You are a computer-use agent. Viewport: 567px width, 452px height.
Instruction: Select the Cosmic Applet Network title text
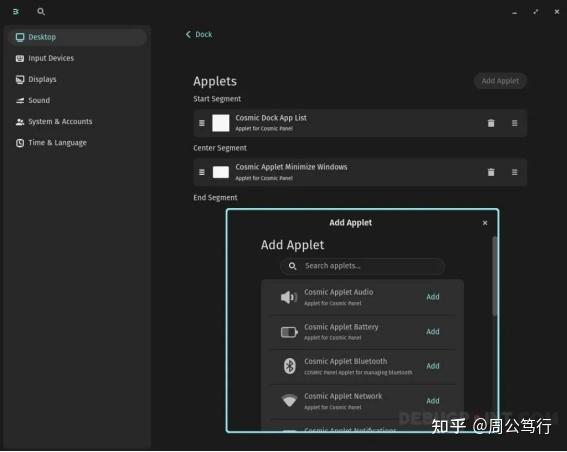(343, 396)
